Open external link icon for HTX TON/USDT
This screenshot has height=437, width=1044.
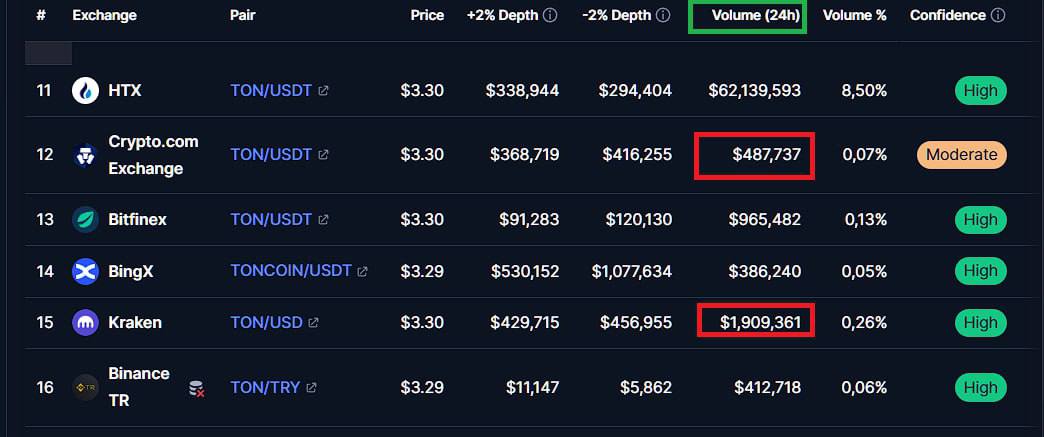click(324, 91)
